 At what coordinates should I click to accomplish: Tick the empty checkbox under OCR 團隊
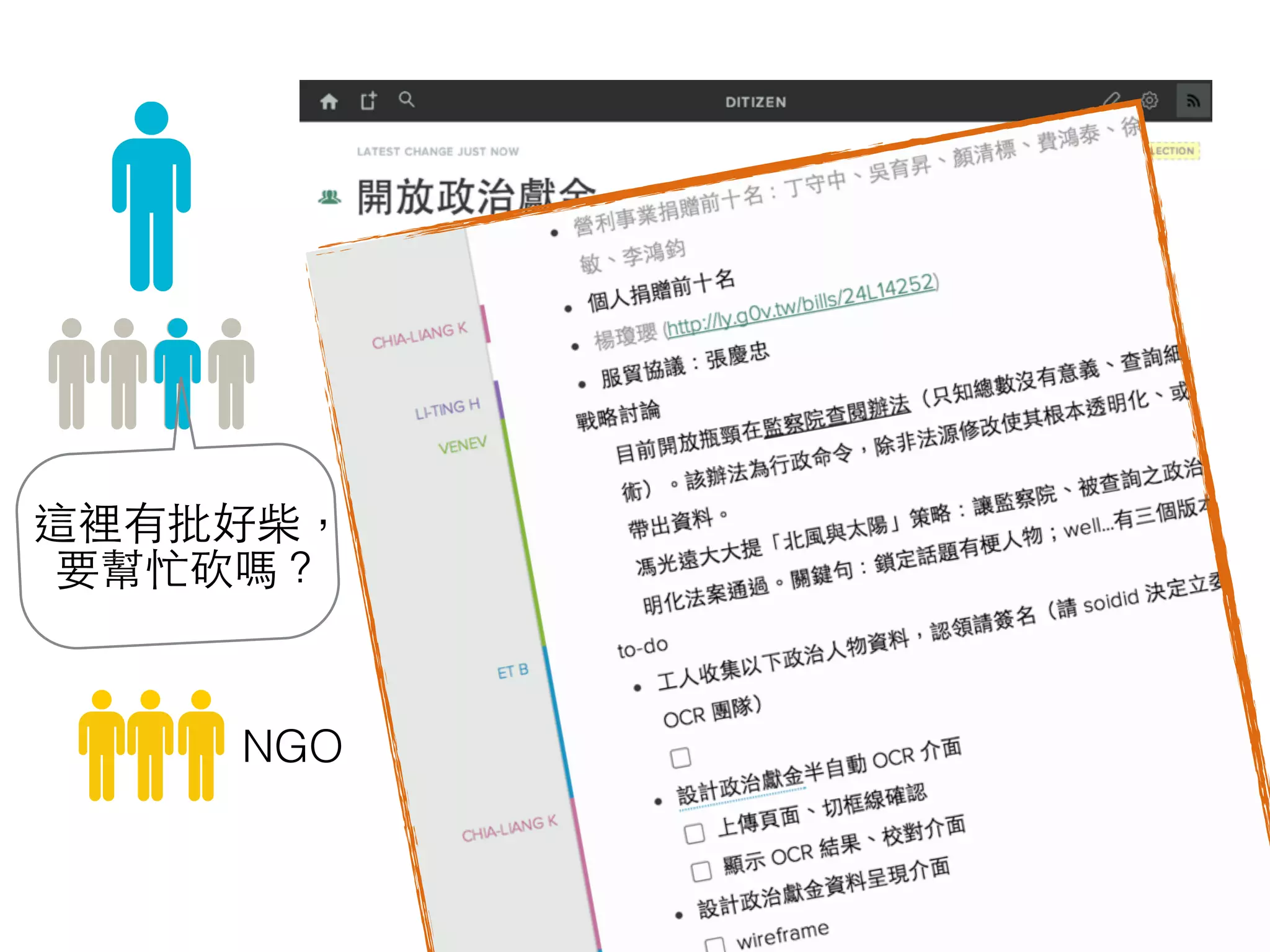click(x=680, y=757)
